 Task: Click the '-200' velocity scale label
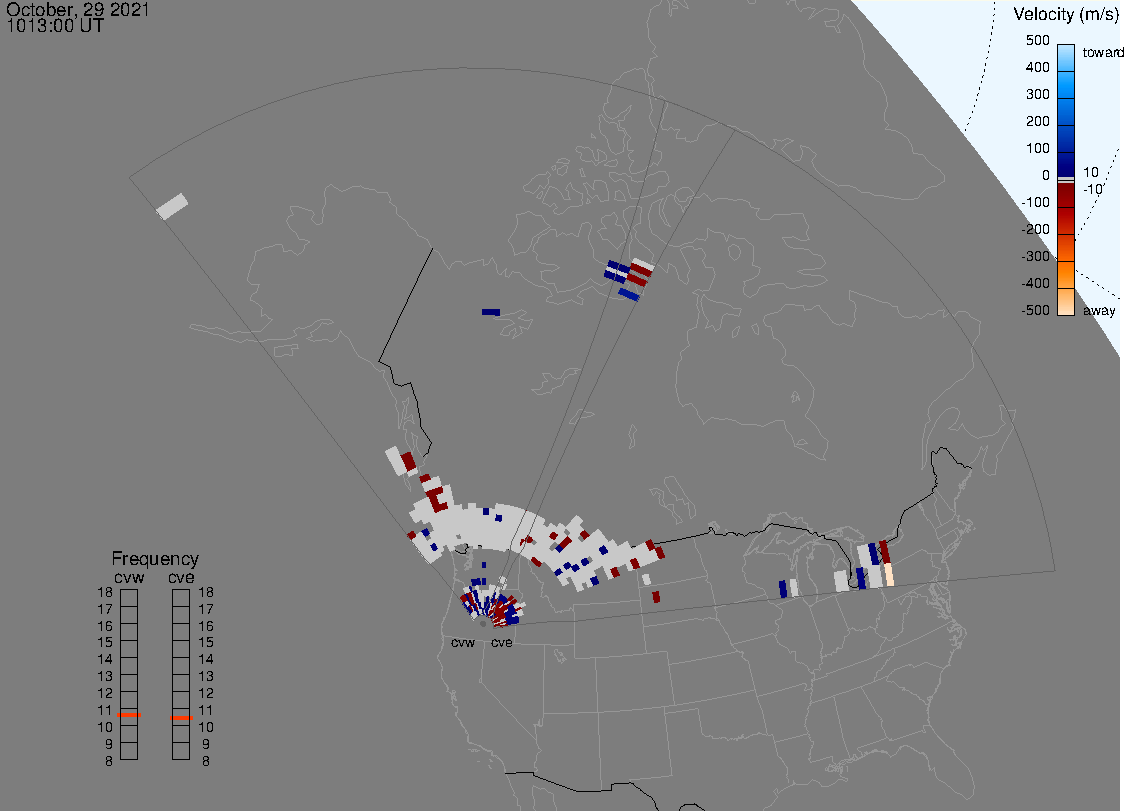(1035, 229)
